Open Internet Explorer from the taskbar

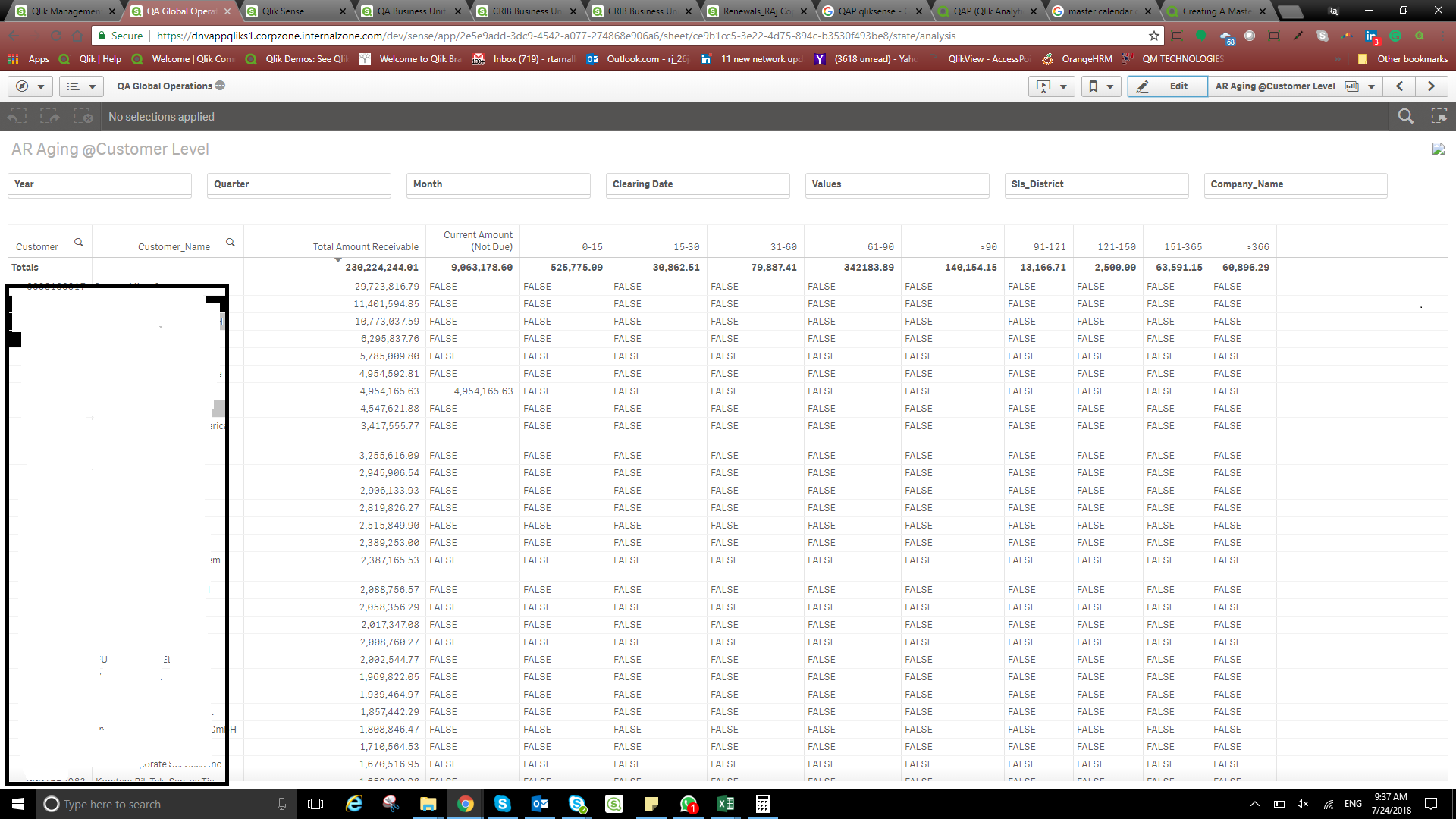(x=354, y=804)
